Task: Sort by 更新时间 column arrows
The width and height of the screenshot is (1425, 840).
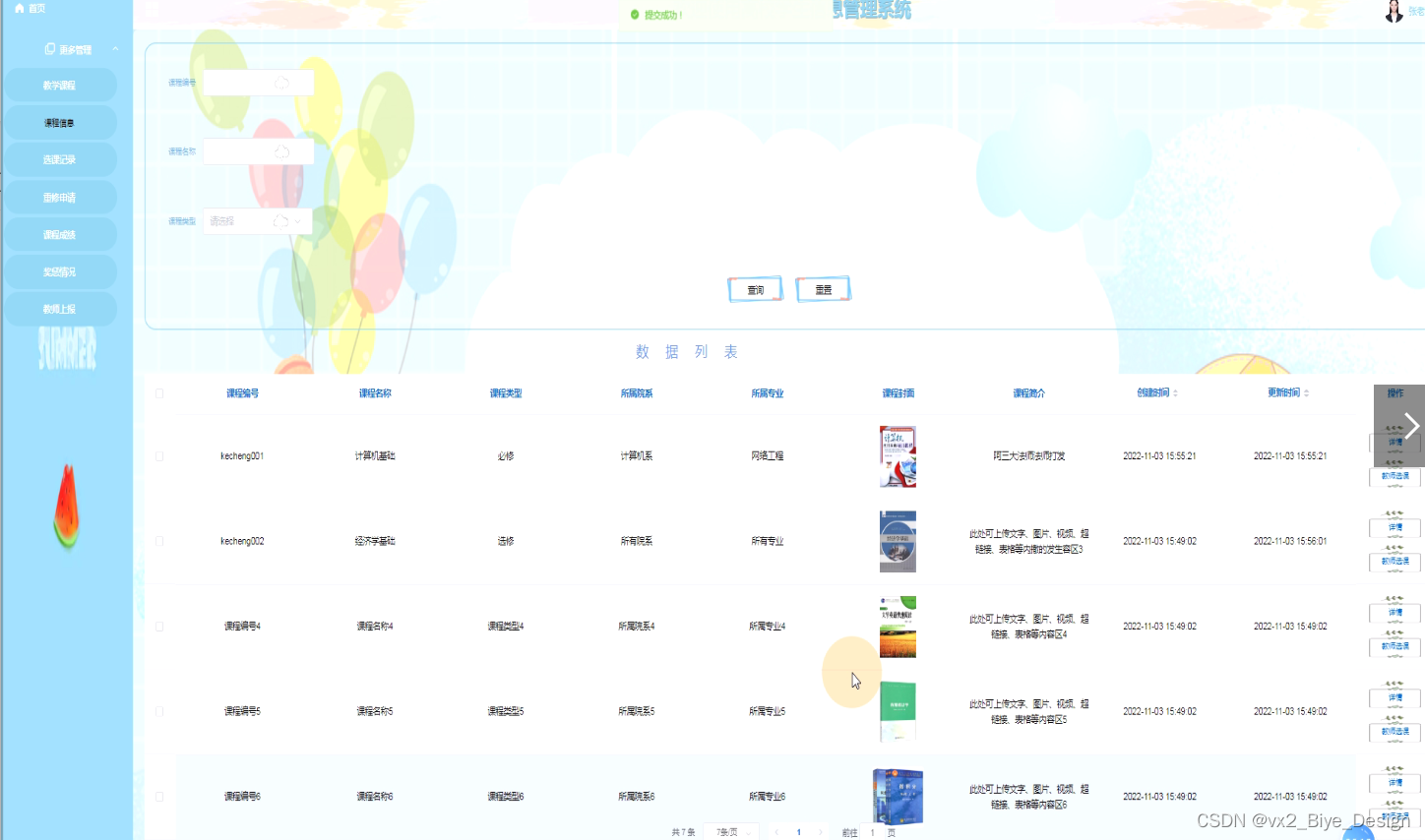Action: [x=1306, y=393]
